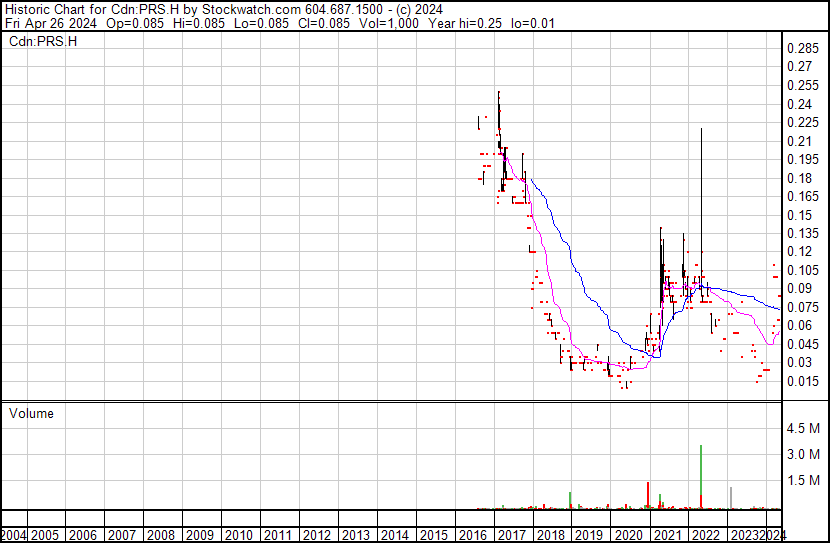Click the 2017 year label
The height and width of the screenshot is (543, 830).
tap(512, 535)
